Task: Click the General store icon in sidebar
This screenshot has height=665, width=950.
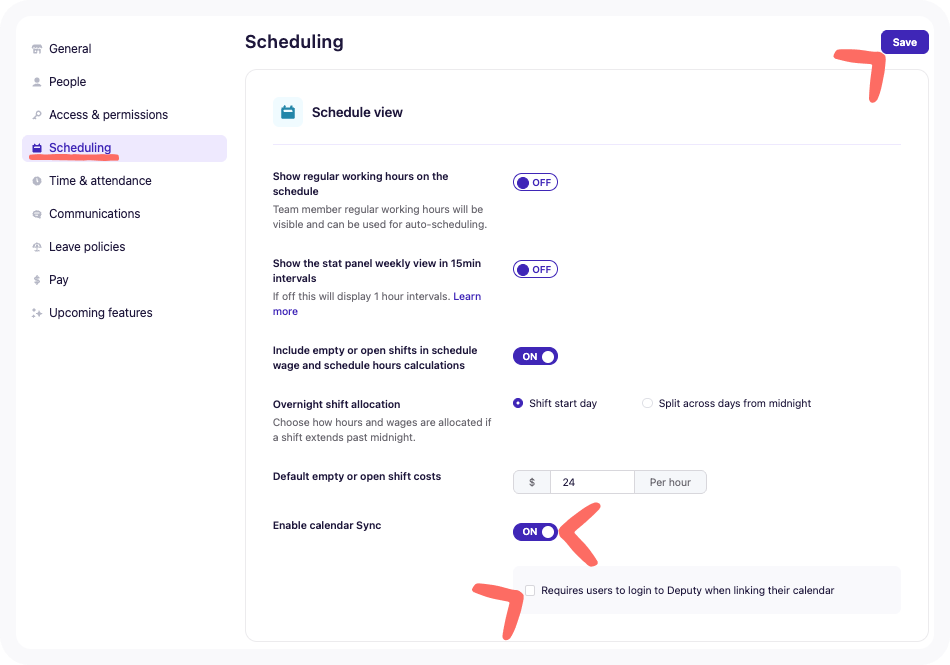Action: pos(37,49)
